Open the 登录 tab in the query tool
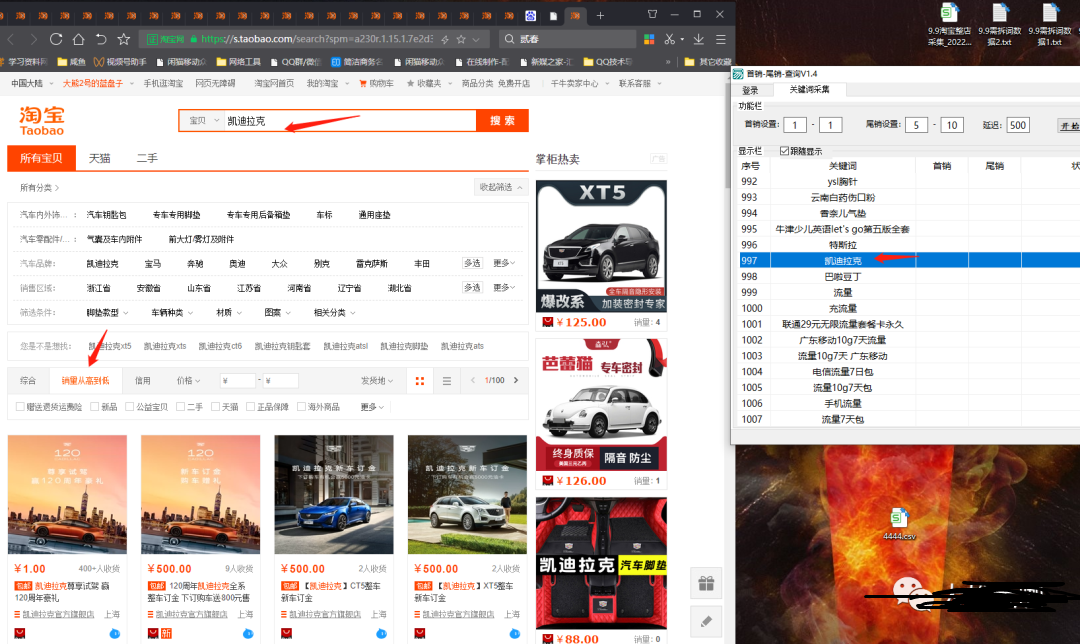 pos(750,90)
